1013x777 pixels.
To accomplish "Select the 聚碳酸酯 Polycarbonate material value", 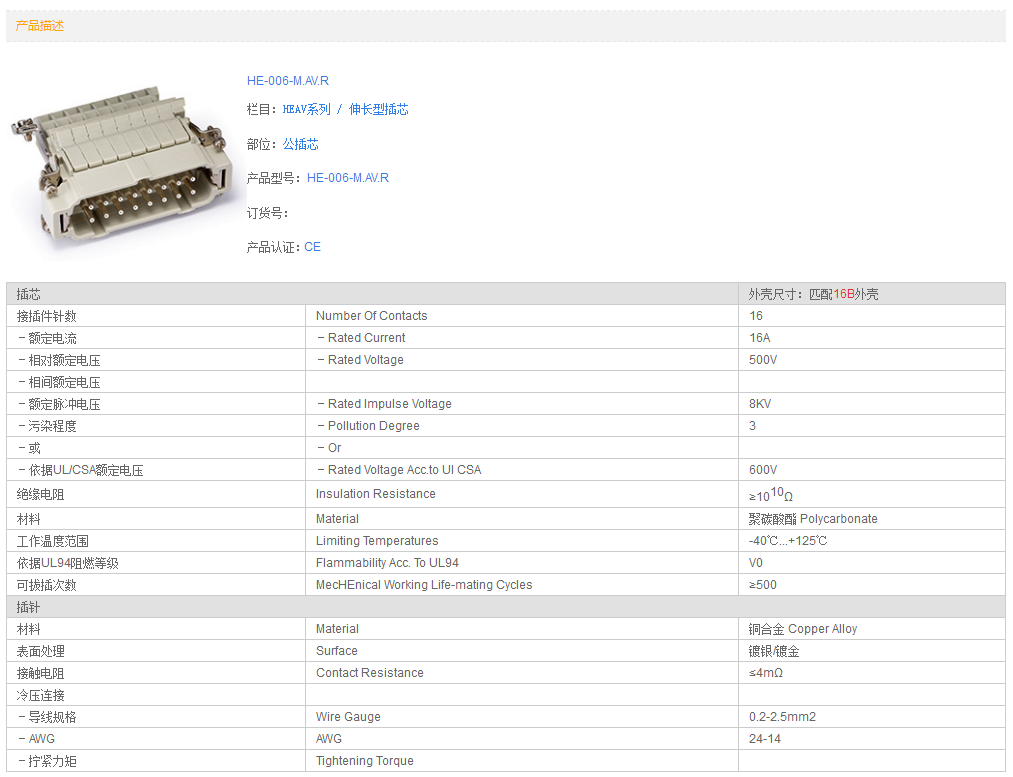I will click(x=812, y=519).
